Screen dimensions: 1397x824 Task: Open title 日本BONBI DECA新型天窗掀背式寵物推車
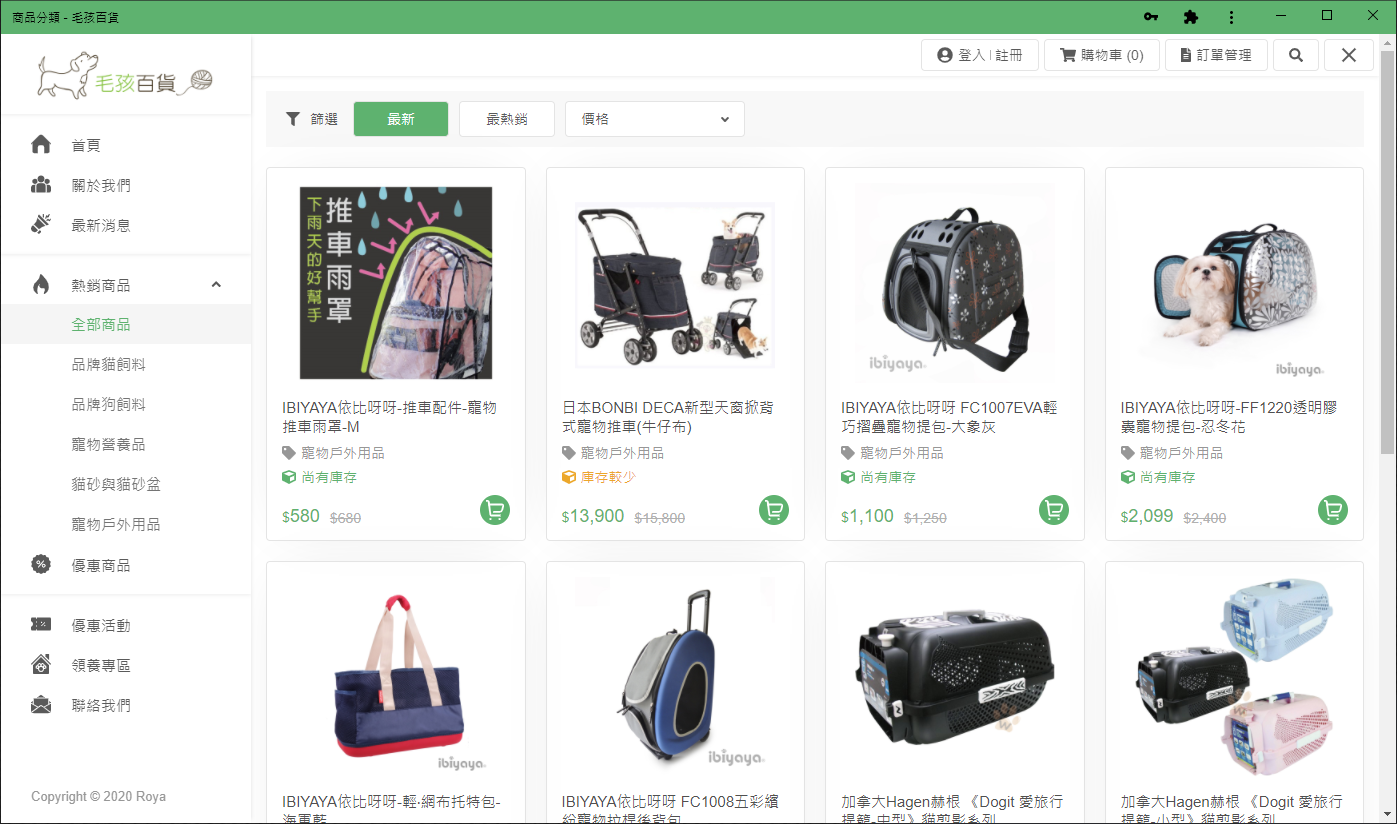pyautogui.click(x=668, y=417)
